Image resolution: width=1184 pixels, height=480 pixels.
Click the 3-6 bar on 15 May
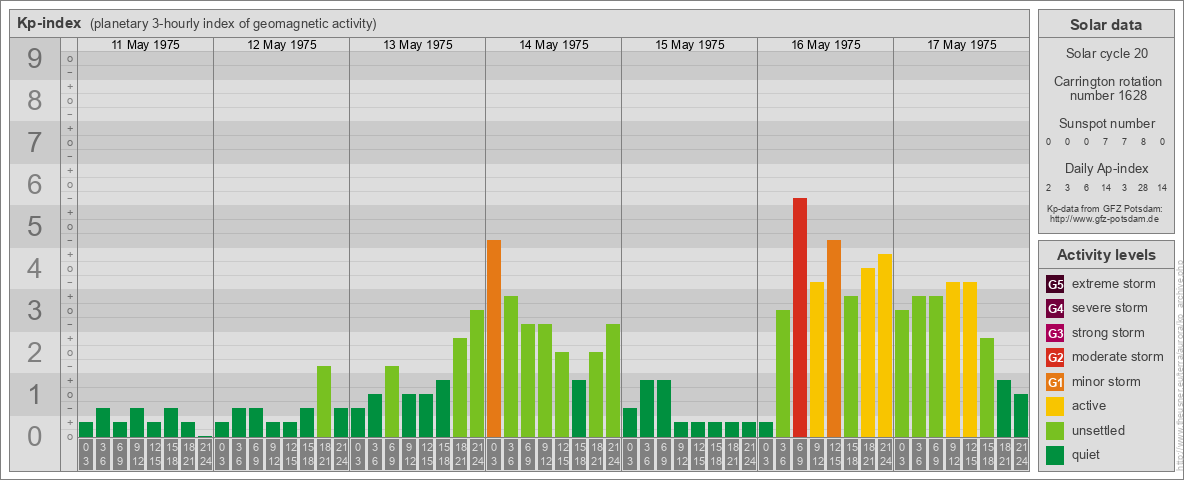(647, 408)
